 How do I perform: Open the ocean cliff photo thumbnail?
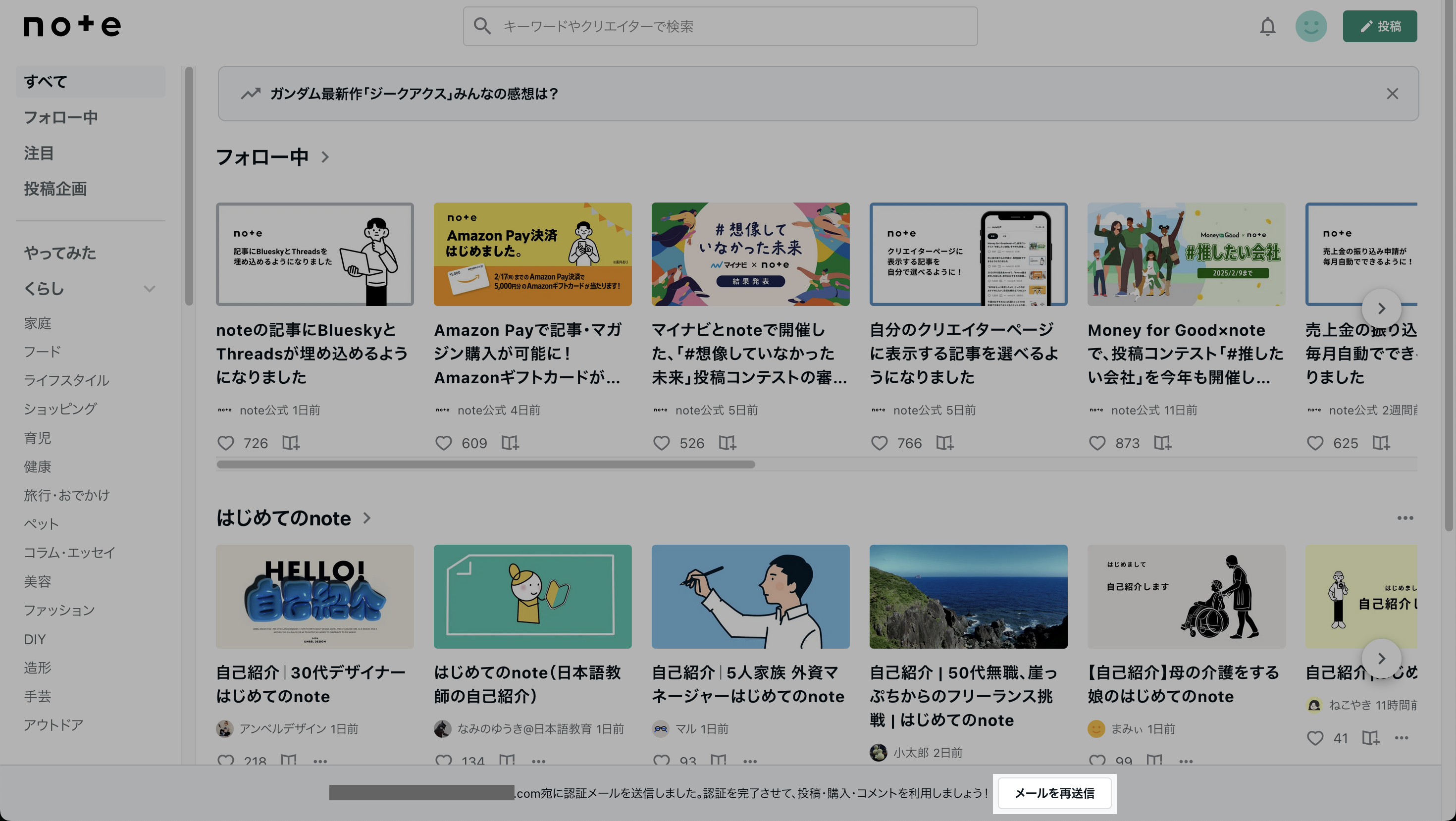click(x=968, y=597)
